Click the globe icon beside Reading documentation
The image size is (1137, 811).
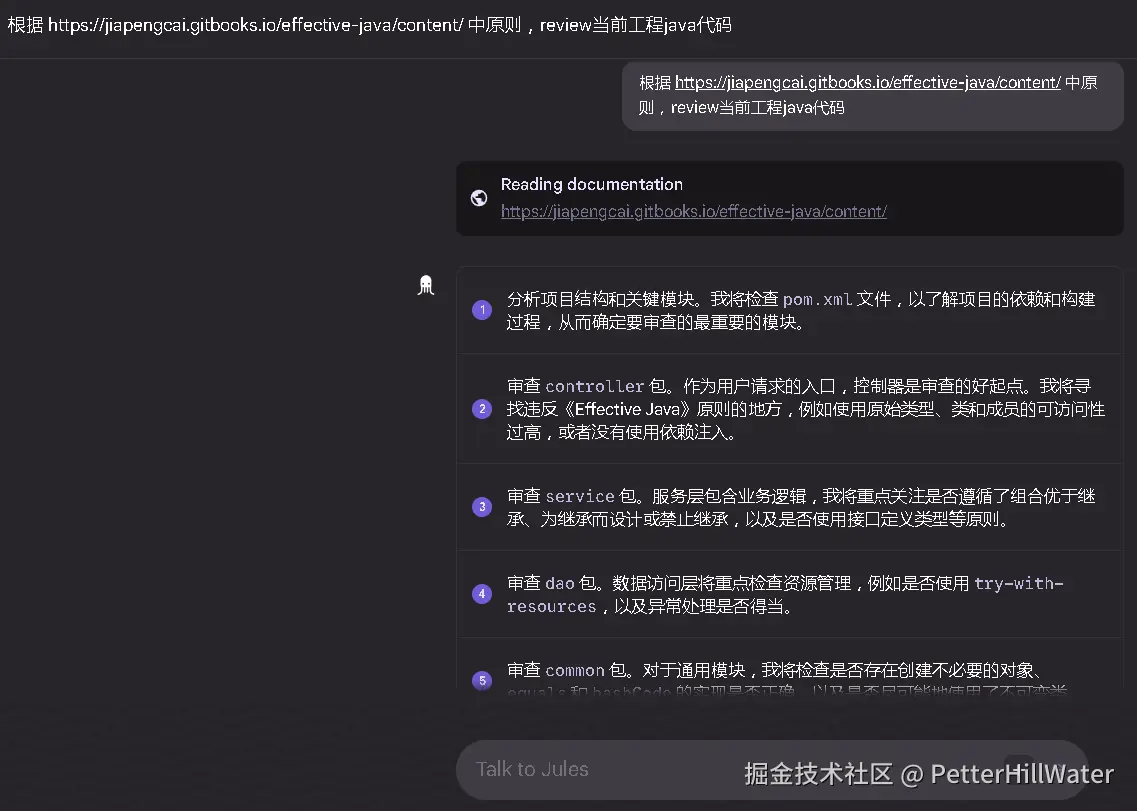(x=479, y=198)
